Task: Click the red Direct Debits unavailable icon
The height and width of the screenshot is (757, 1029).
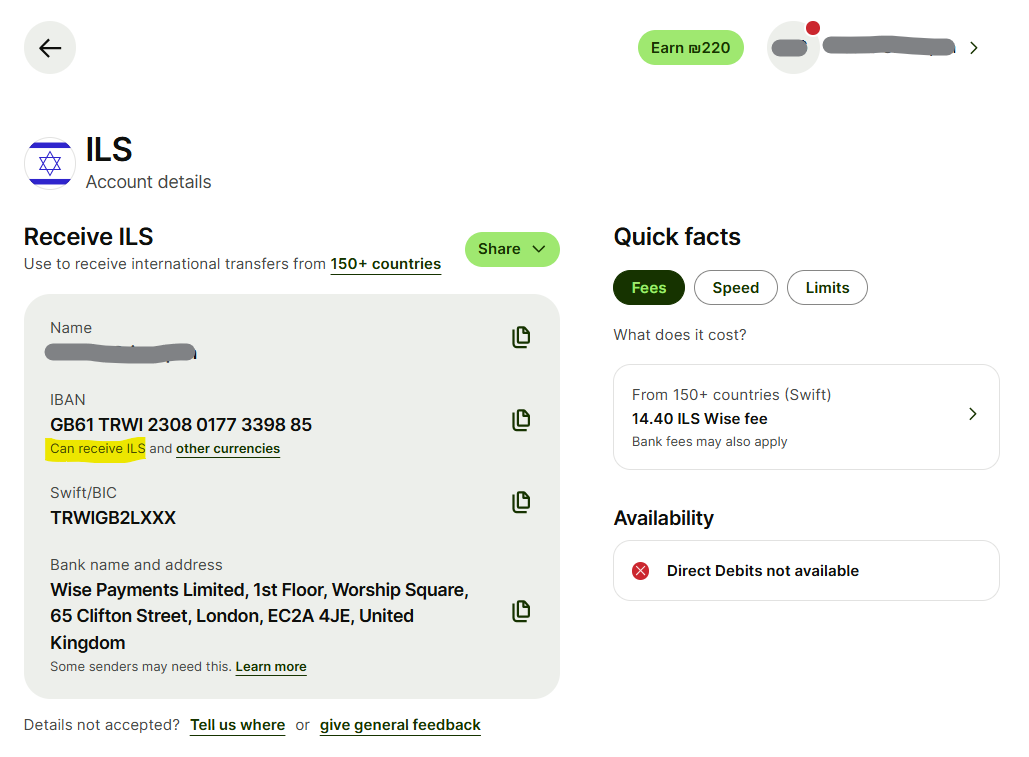Action: tap(641, 571)
